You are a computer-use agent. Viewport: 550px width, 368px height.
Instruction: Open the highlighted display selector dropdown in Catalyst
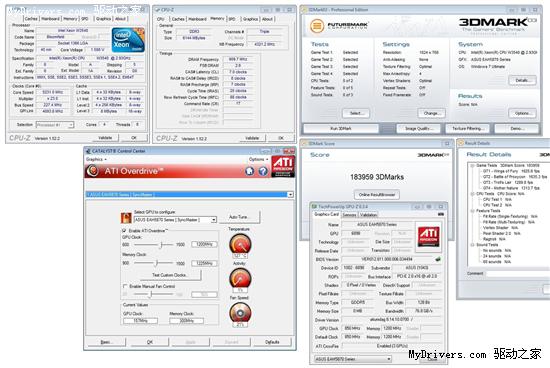290,195
